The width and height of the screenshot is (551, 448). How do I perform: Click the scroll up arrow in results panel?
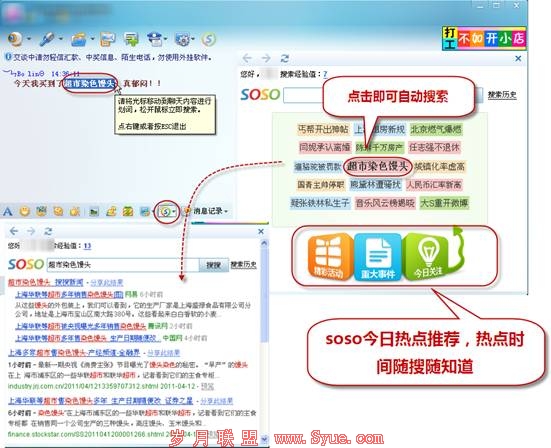pos(264,243)
